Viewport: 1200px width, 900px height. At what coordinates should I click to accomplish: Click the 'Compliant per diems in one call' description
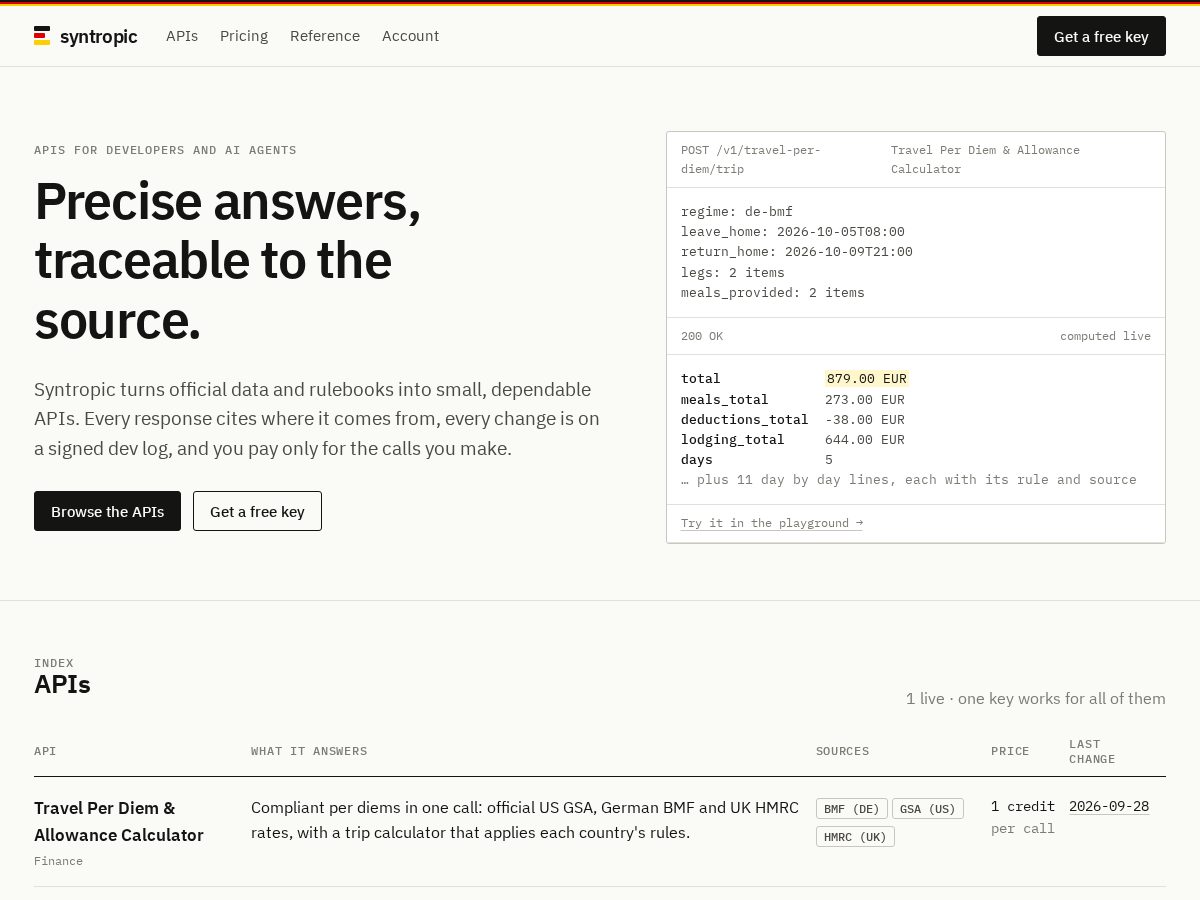point(525,820)
